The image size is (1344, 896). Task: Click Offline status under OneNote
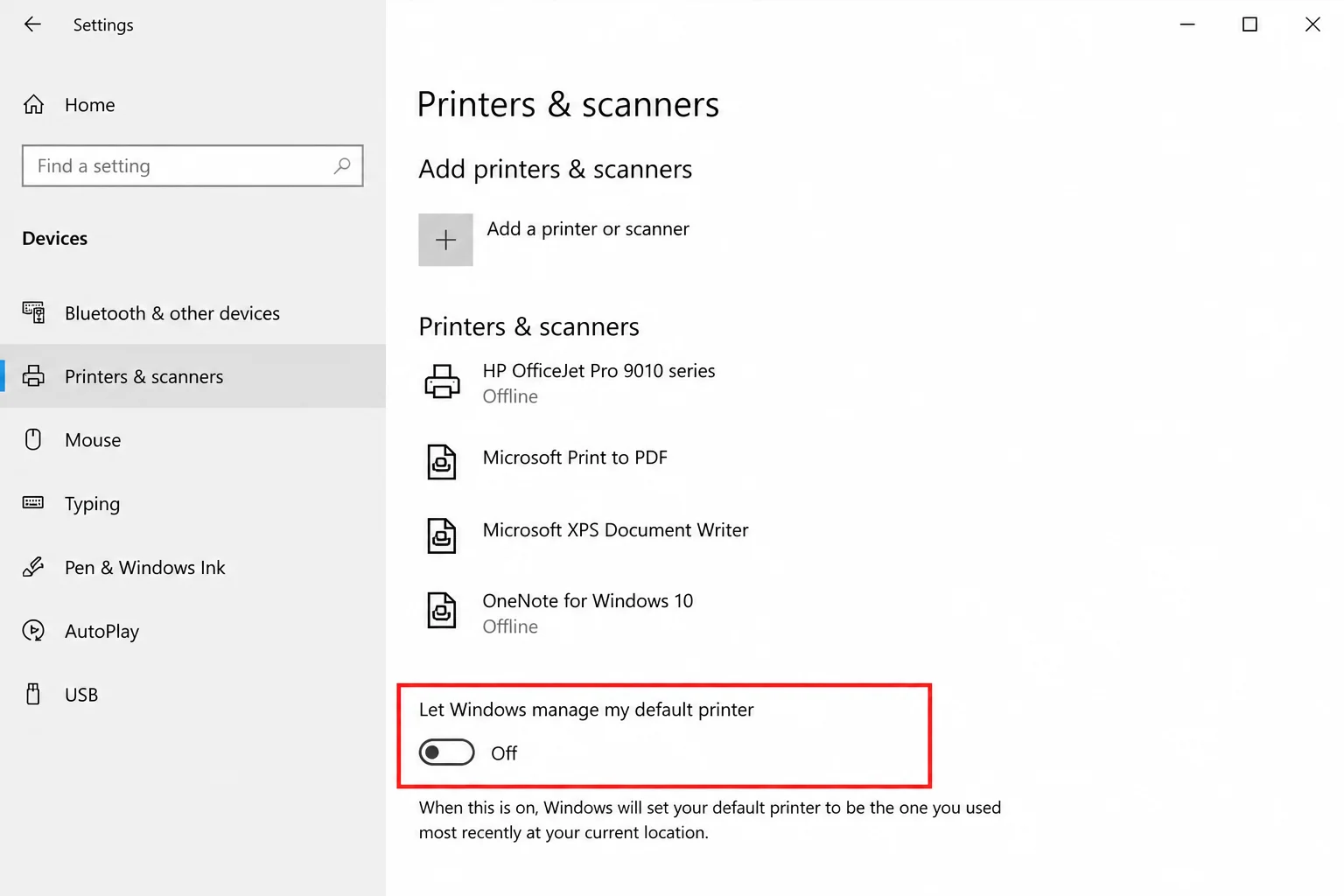pos(510,626)
